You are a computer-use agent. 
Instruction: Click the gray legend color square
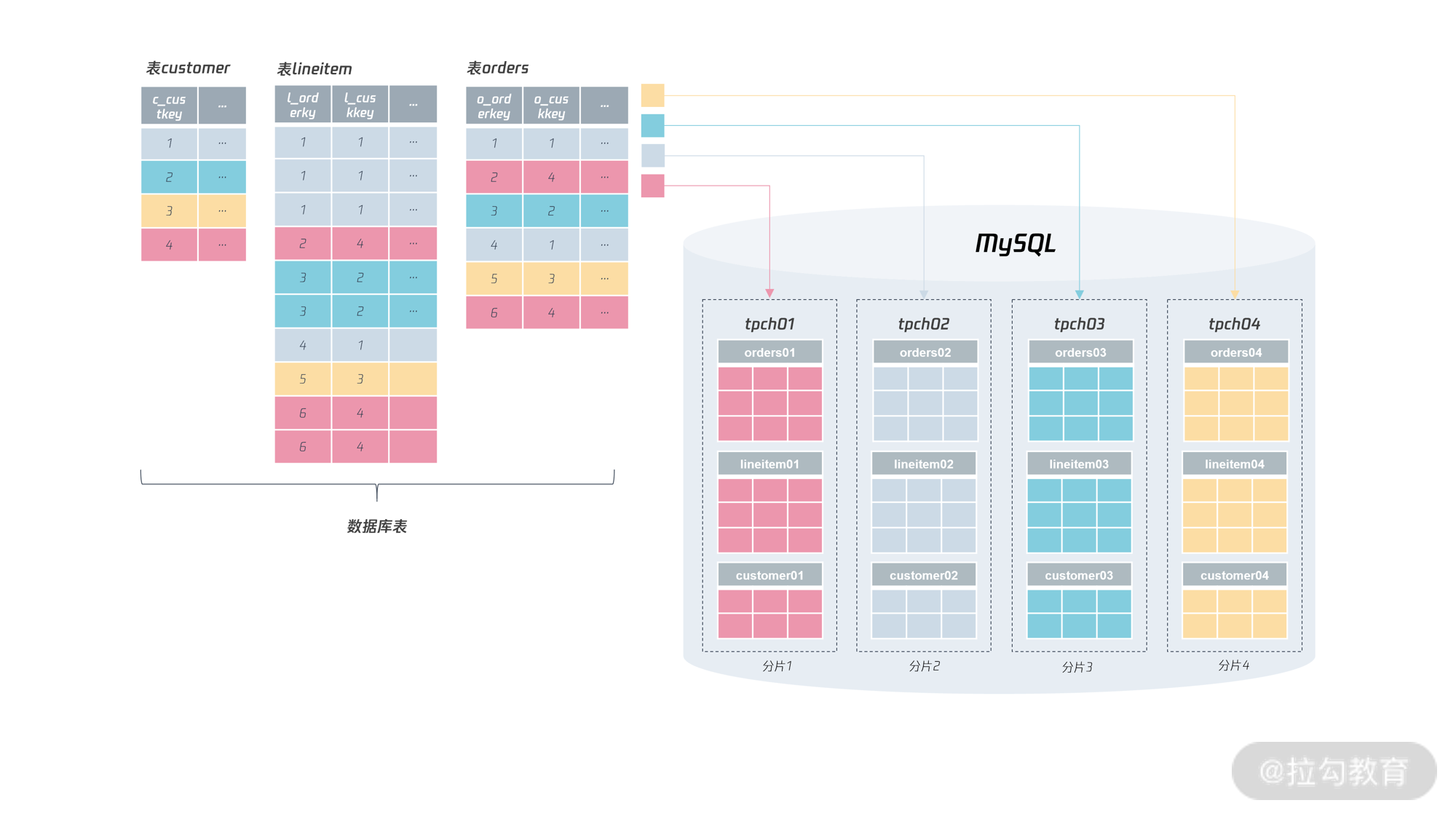click(x=652, y=155)
